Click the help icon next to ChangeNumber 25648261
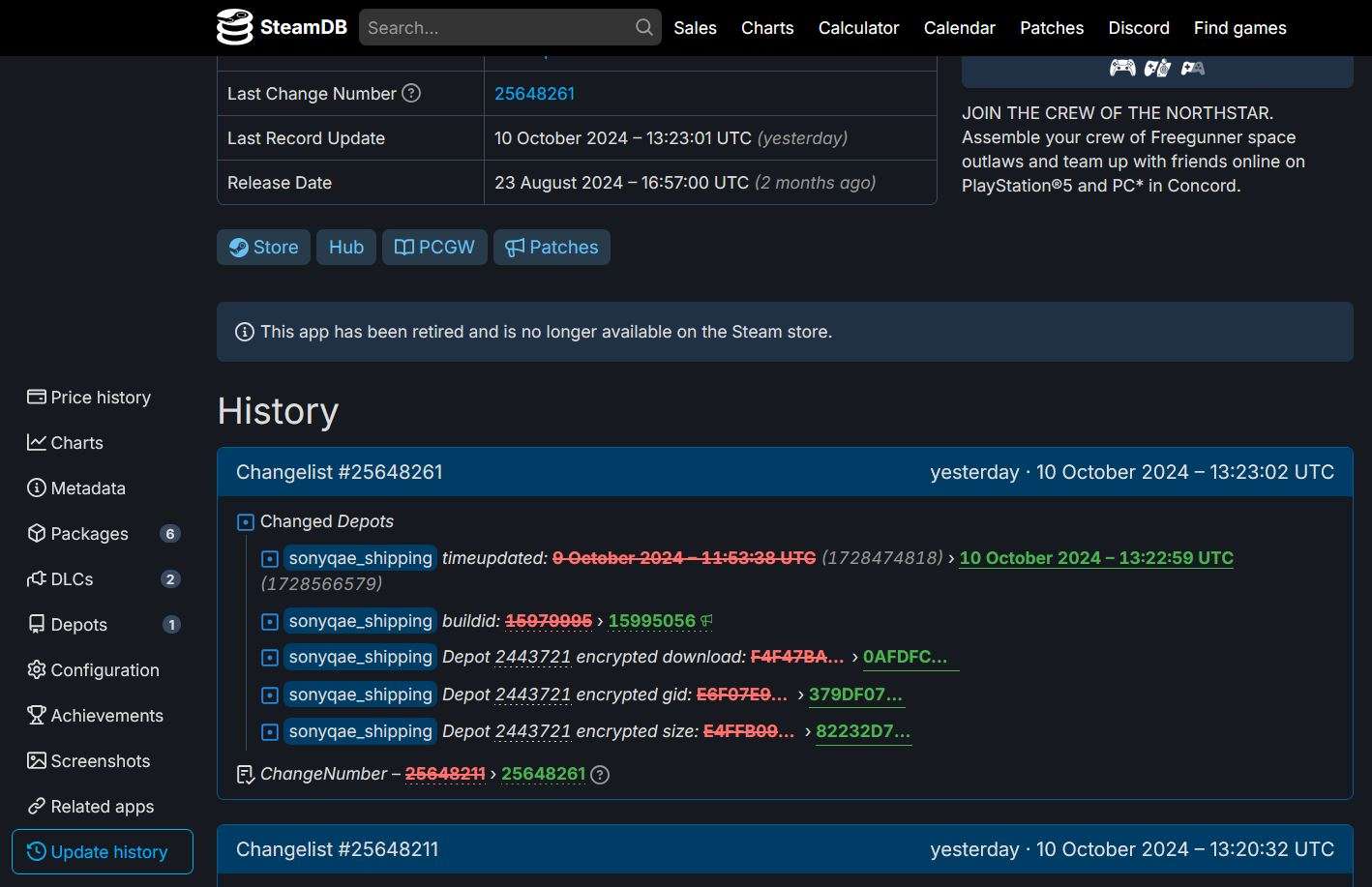Viewport: 1372px width, 887px height. (600, 774)
